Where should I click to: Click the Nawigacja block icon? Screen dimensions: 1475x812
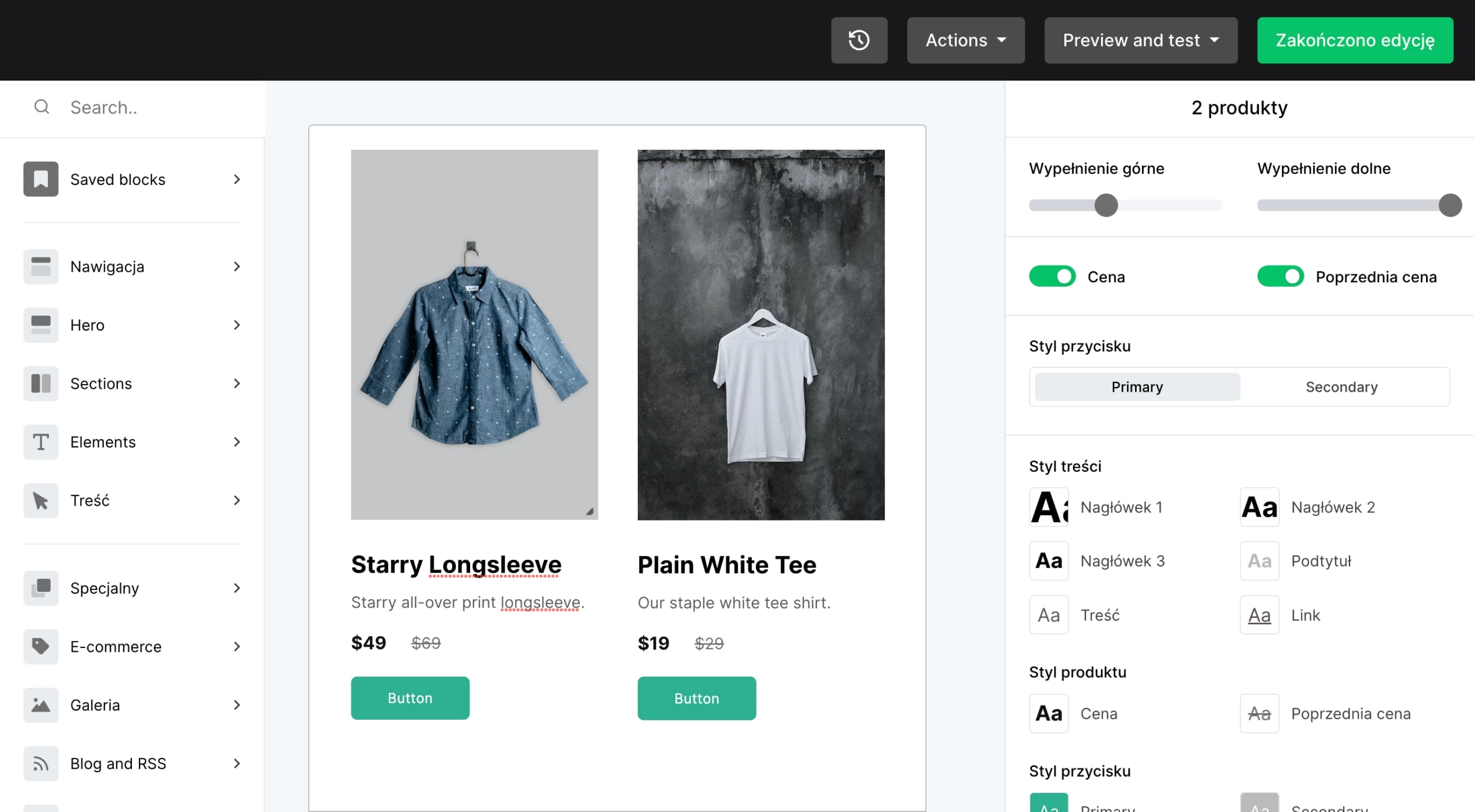[40, 267]
